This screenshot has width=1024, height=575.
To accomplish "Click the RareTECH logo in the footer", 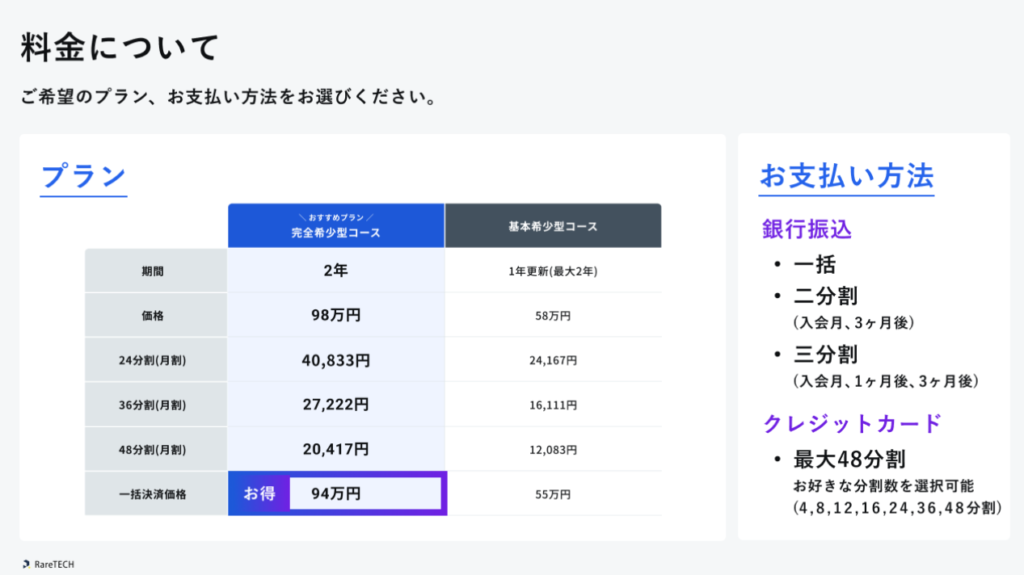I will (48, 564).
